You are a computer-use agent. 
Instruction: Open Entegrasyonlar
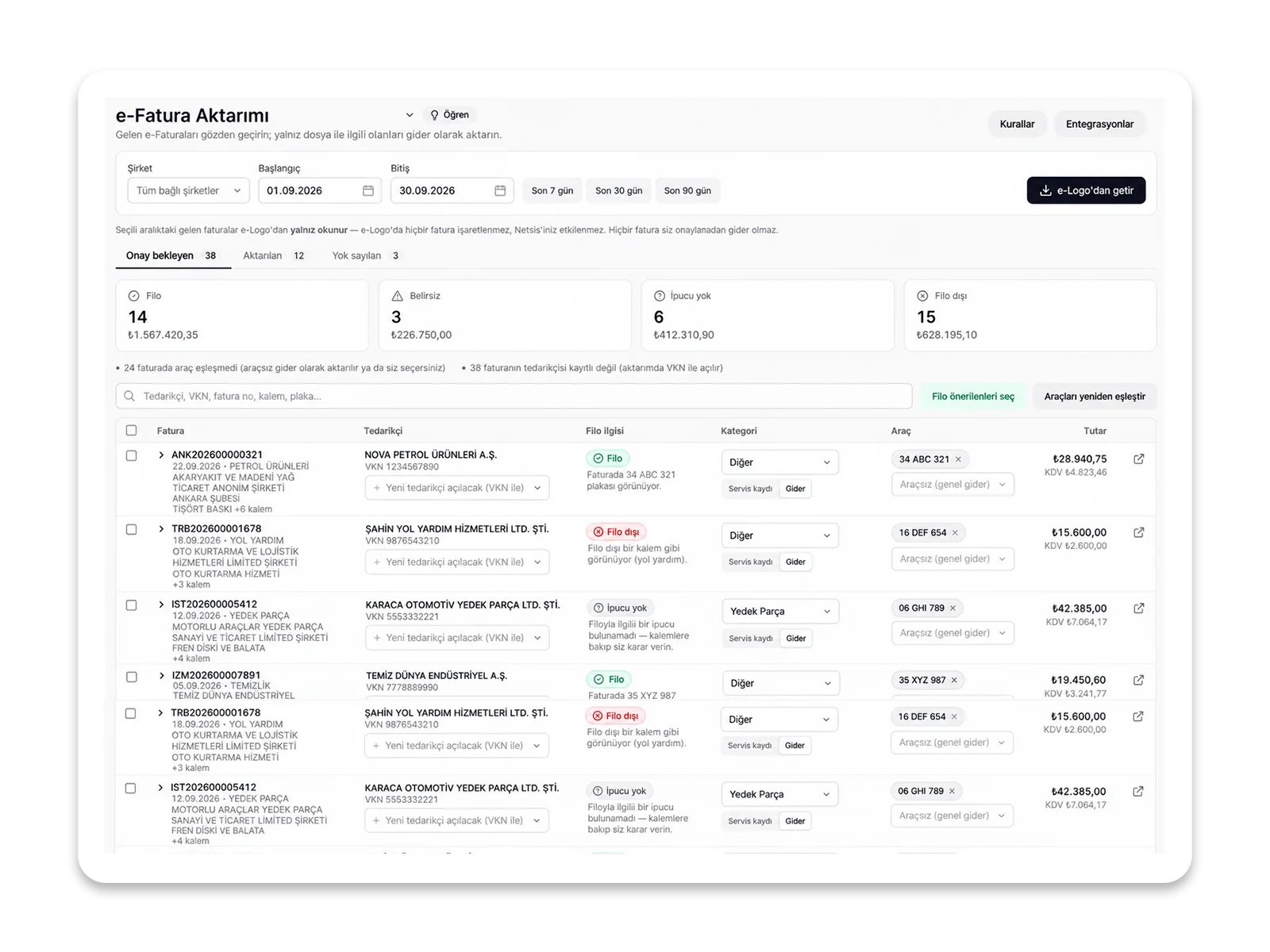click(1099, 124)
